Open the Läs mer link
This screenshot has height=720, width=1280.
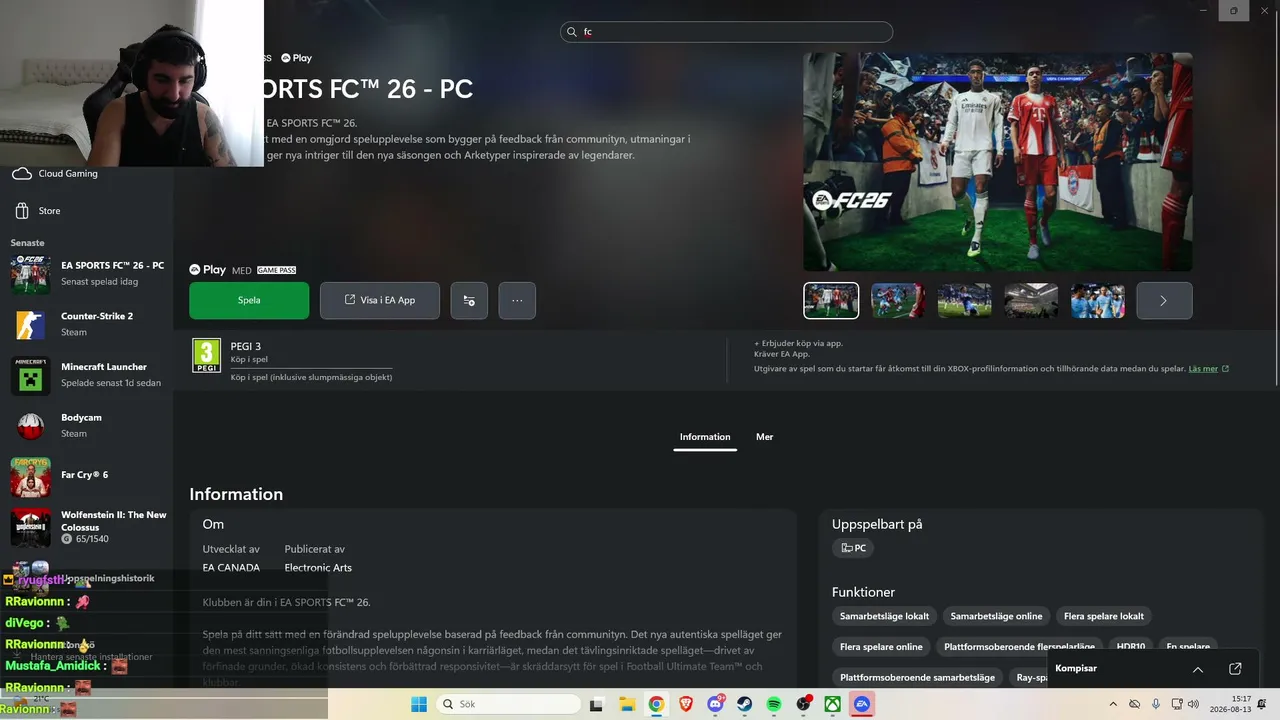pos(1208,369)
